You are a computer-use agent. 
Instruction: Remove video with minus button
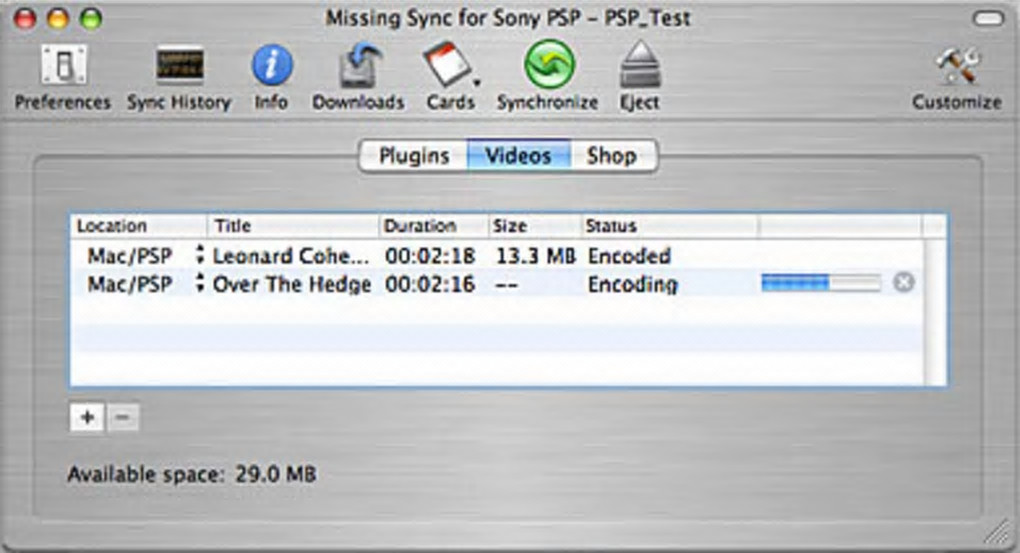pos(122,417)
